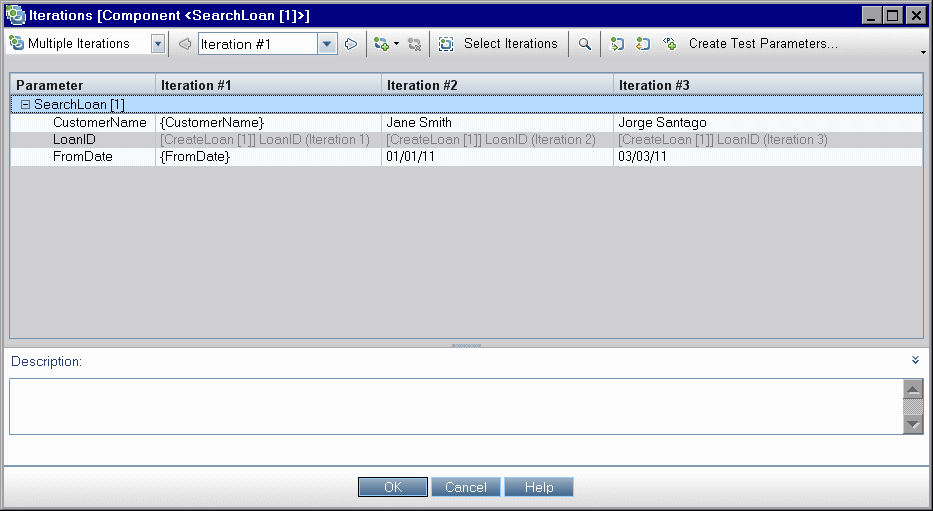933x511 pixels.
Task: Click the next iteration arrow icon
Action: [x=350, y=44]
